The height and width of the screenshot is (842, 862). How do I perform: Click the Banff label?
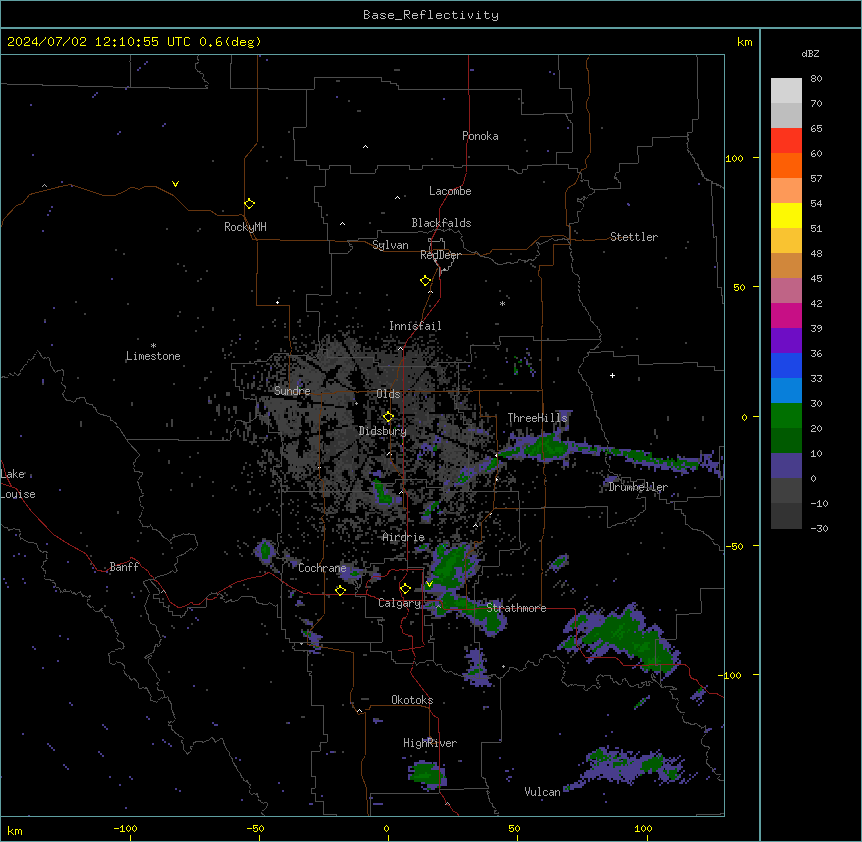click(124, 567)
